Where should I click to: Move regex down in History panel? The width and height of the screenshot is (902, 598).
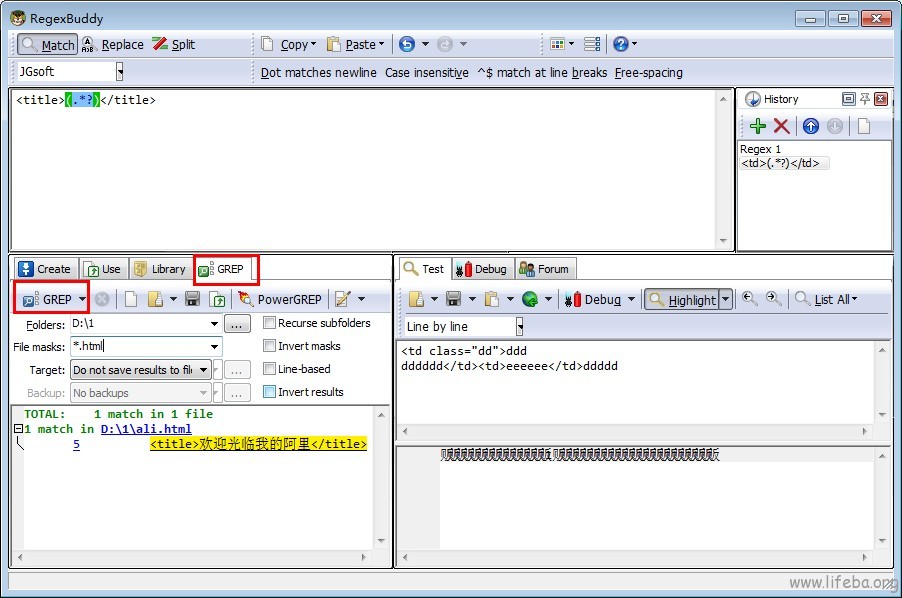tap(835, 126)
